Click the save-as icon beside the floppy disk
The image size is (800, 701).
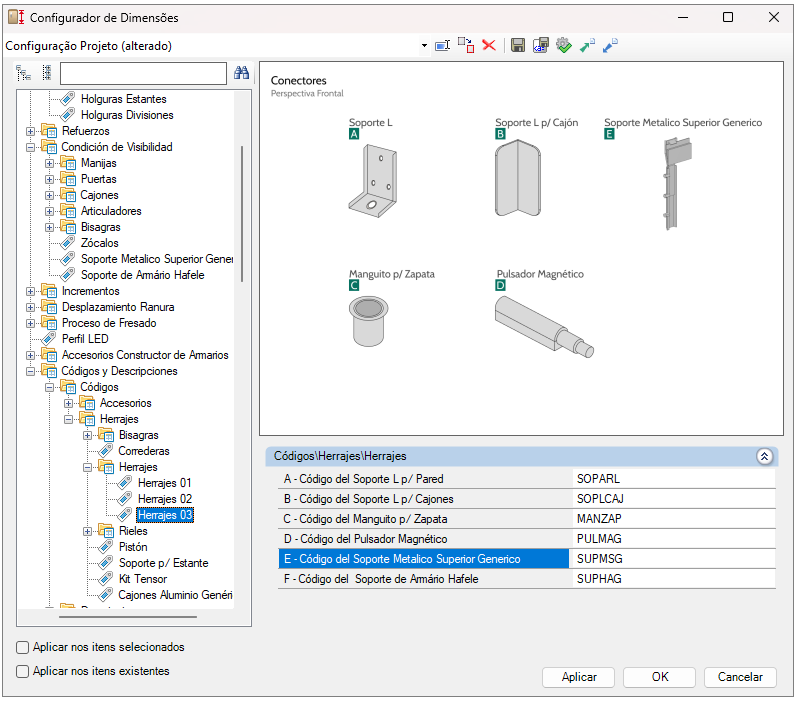click(x=541, y=45)
